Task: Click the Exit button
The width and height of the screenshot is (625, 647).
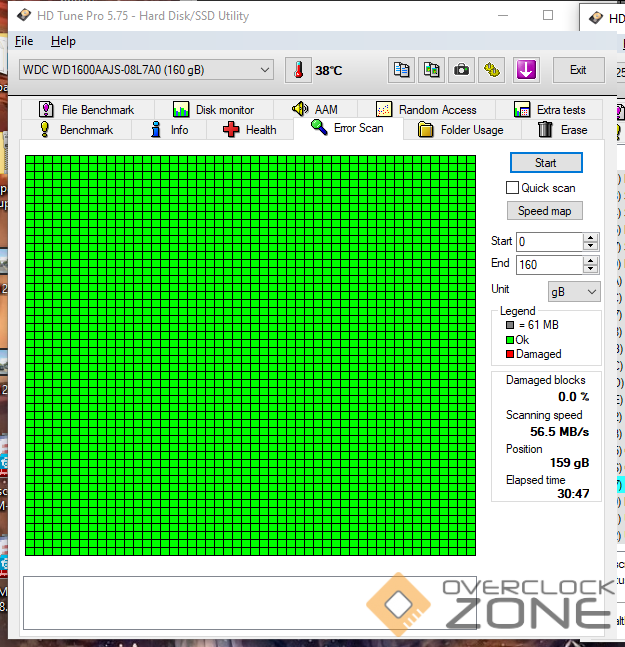Action: point(578,70)
